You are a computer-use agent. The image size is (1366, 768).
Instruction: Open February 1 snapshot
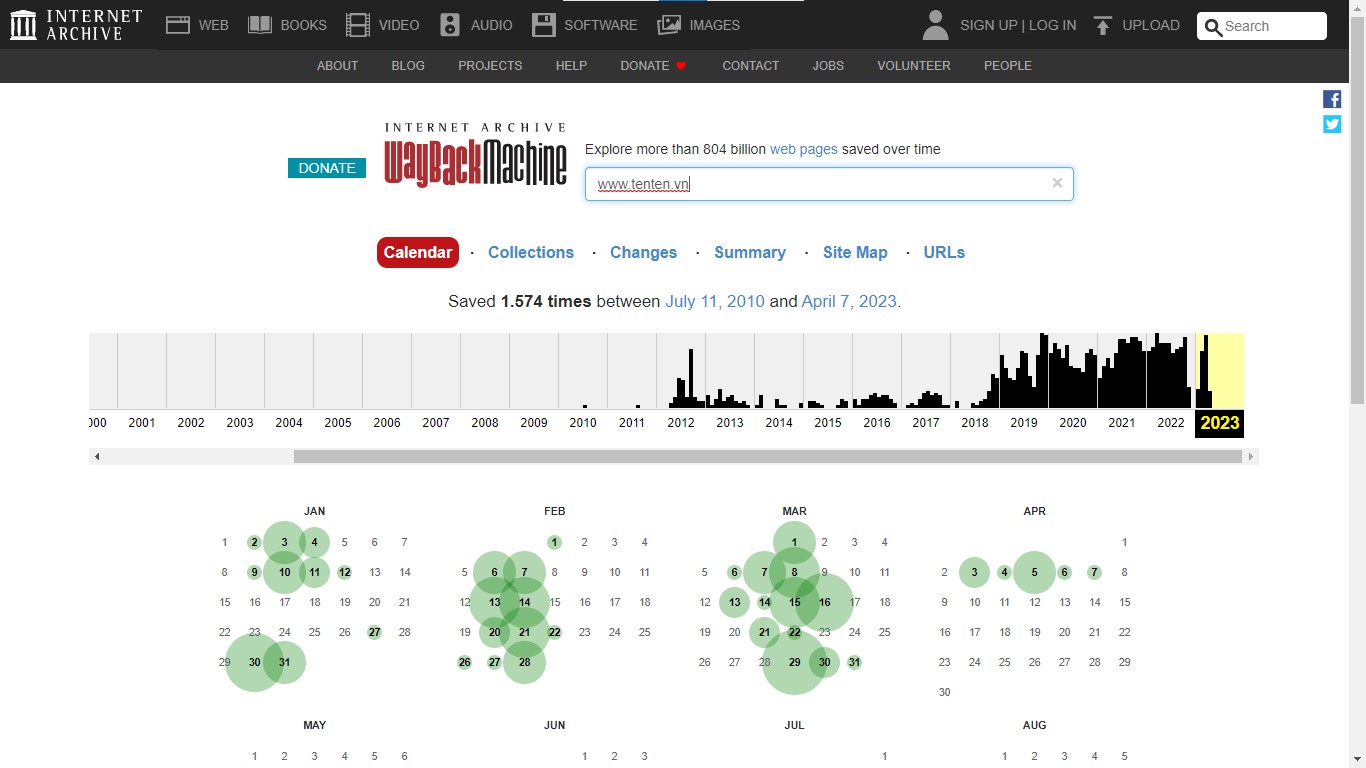[554, 543]
